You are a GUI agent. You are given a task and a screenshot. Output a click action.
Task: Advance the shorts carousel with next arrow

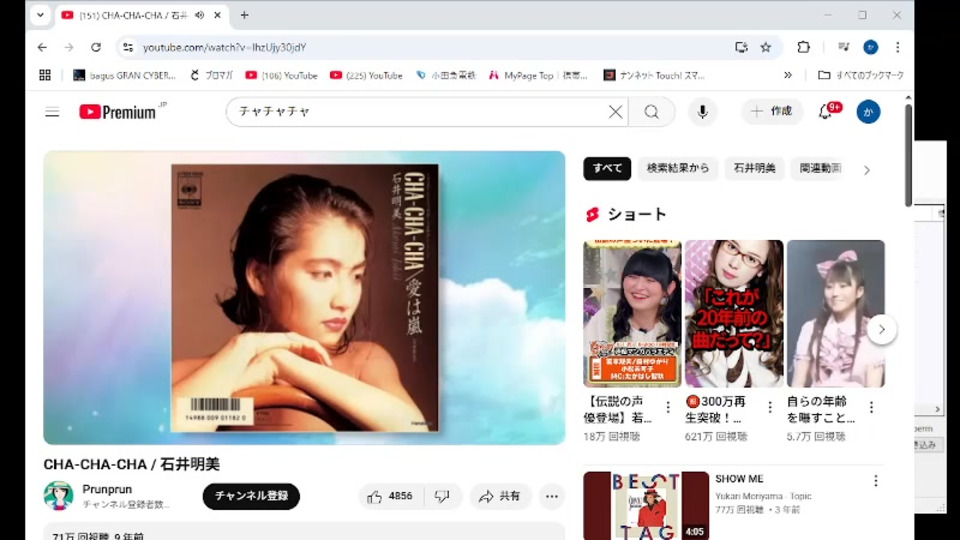pos(882,329)
